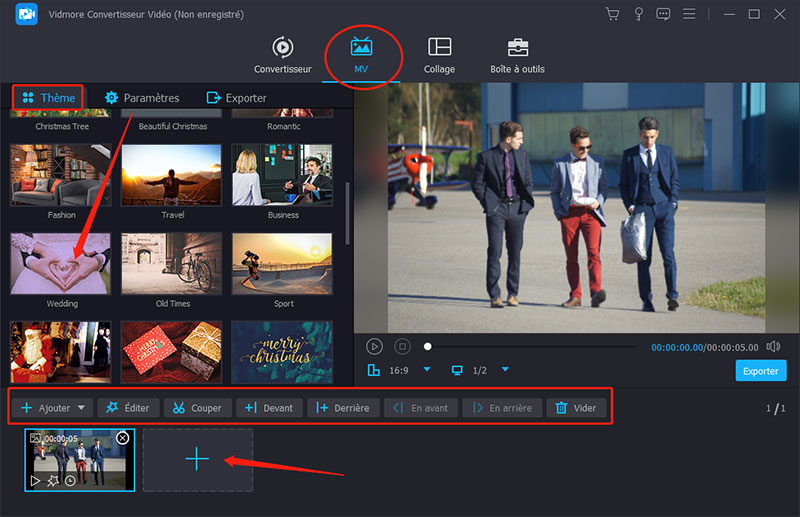Image resolution: width=800 pixels, height=517 pixels.
Task: Click the blue Exporter button
Action: coord(760,371)
